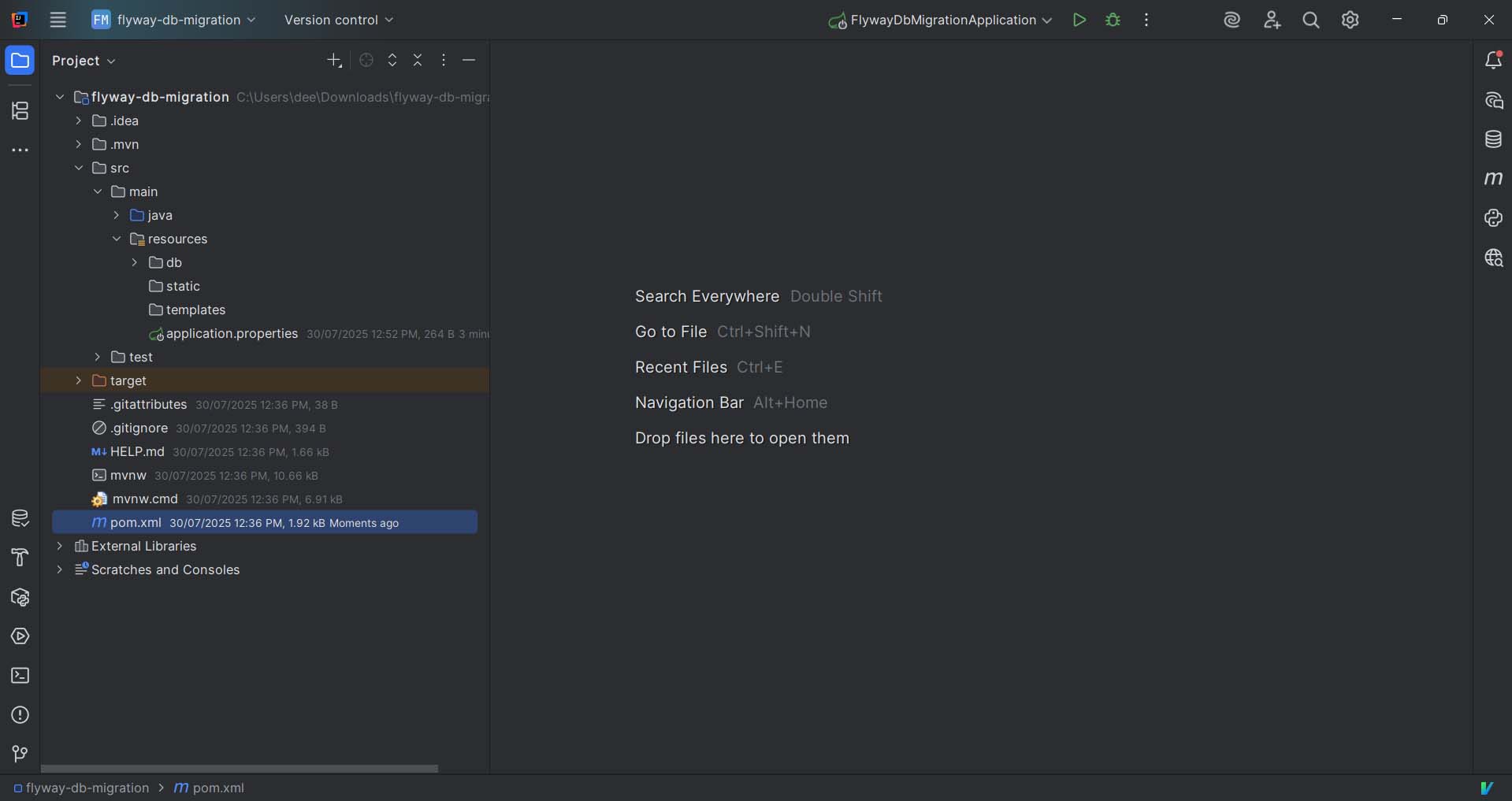Open Code With Me add-user icon
The image size is (1512, 801).
pos(1272,20)
